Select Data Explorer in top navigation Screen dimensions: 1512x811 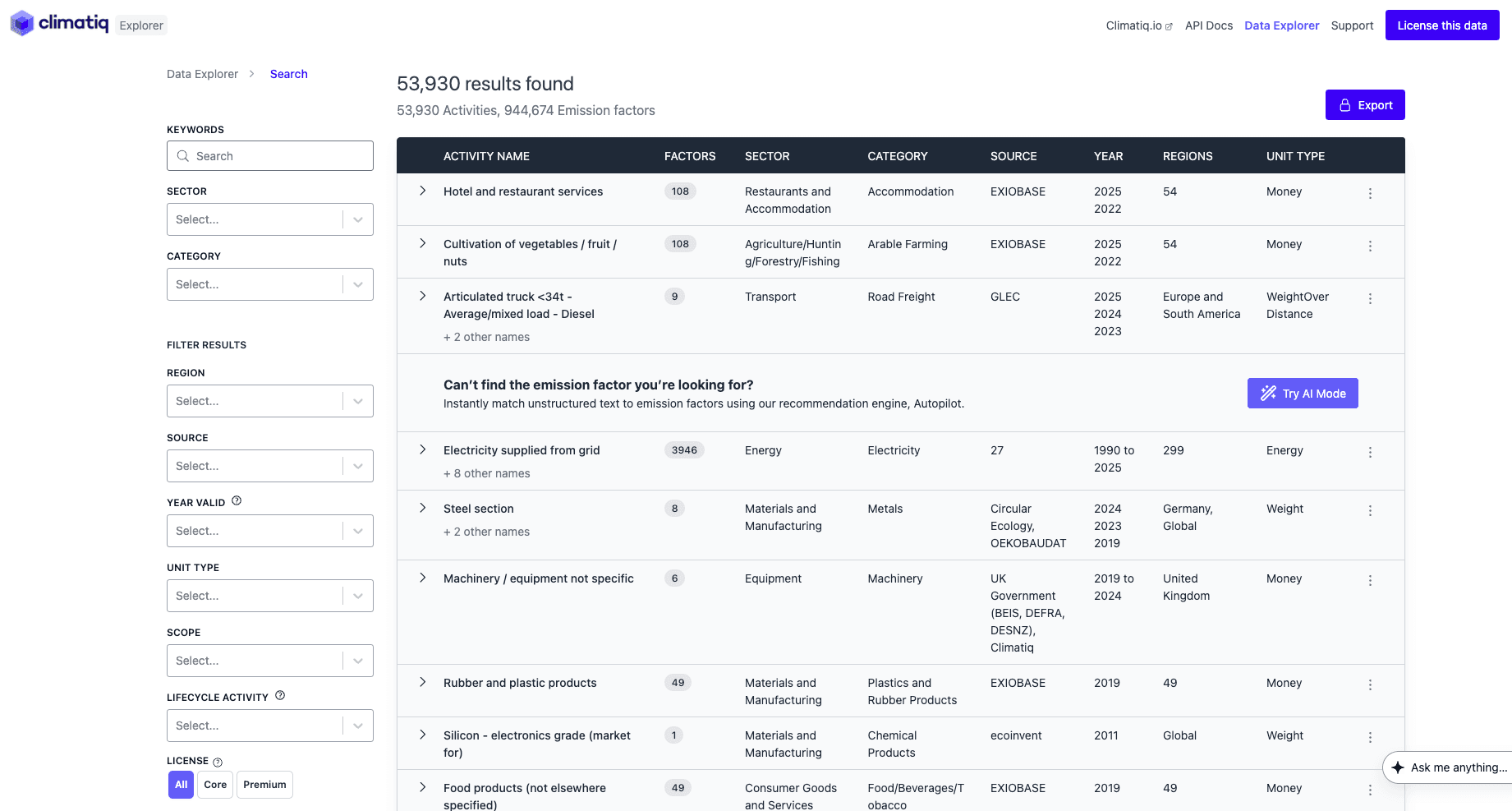(x=1281, y=25)
